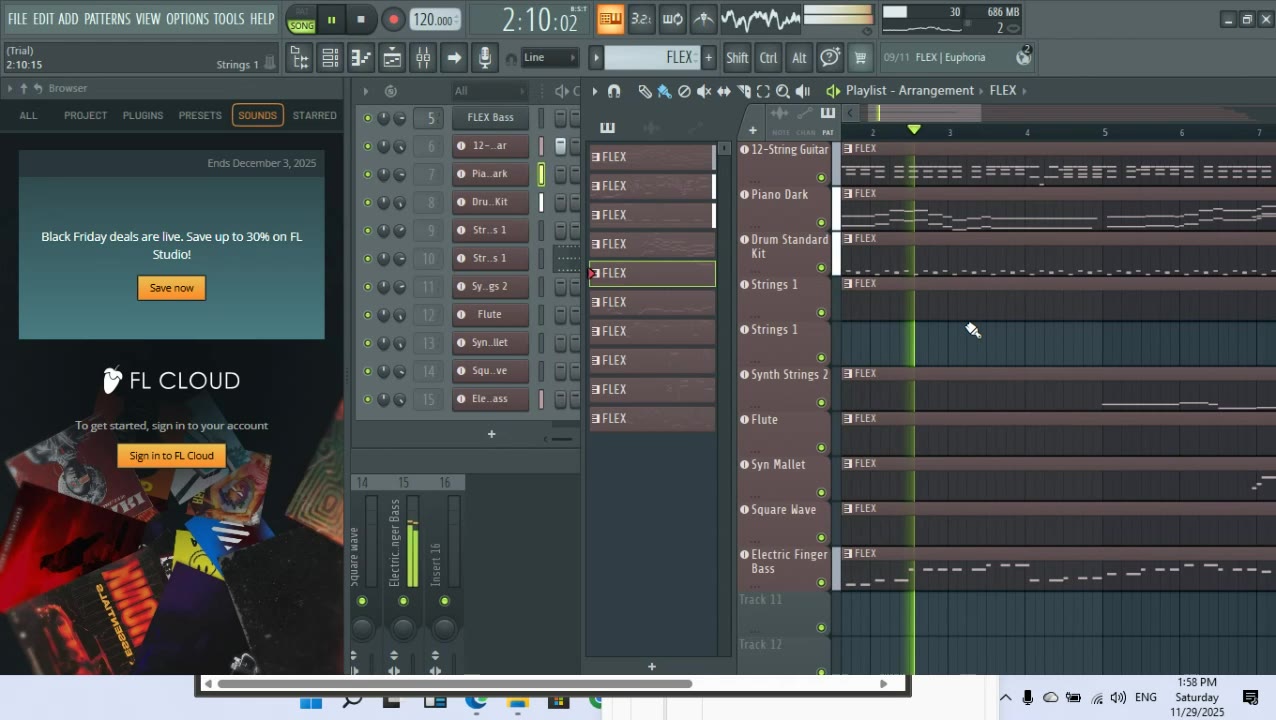Expand the playlist options arrow menu
The image size is (1276, 720).
[x=595, y=91]
